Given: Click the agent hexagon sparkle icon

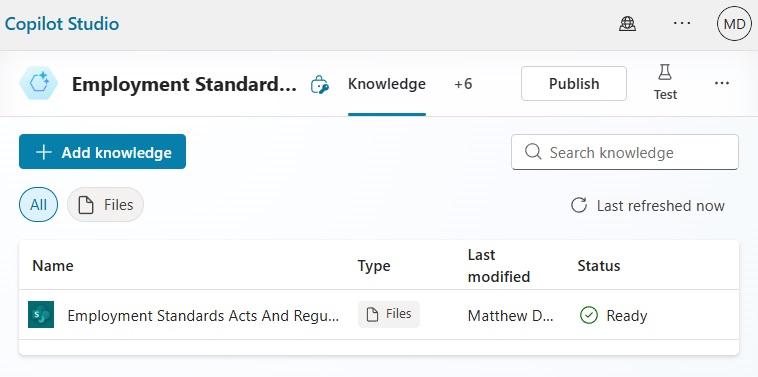Looking at the screenshot, I should click(x=39, y=84).
